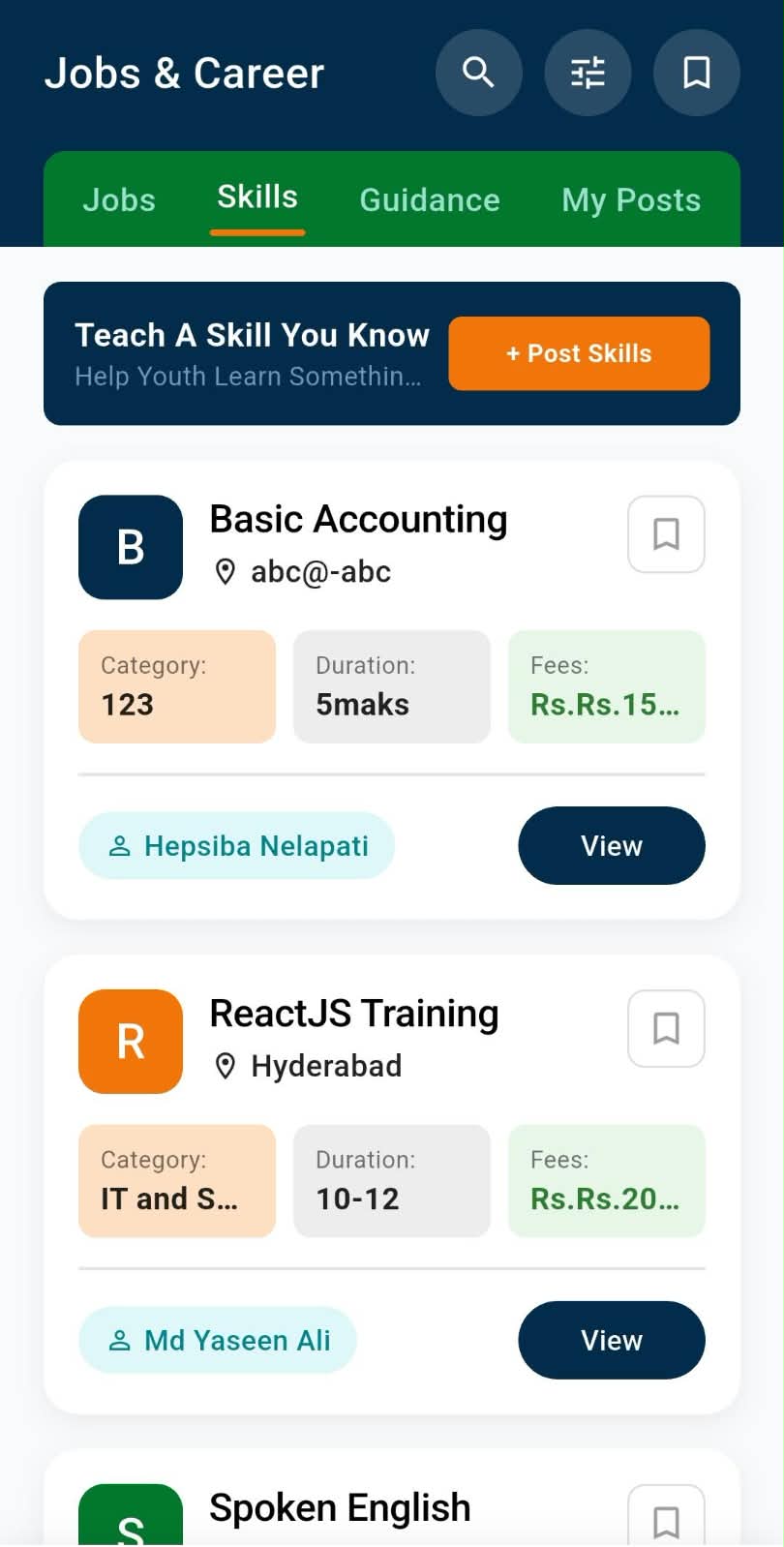Open the search icon in header

tap(478, 73)
